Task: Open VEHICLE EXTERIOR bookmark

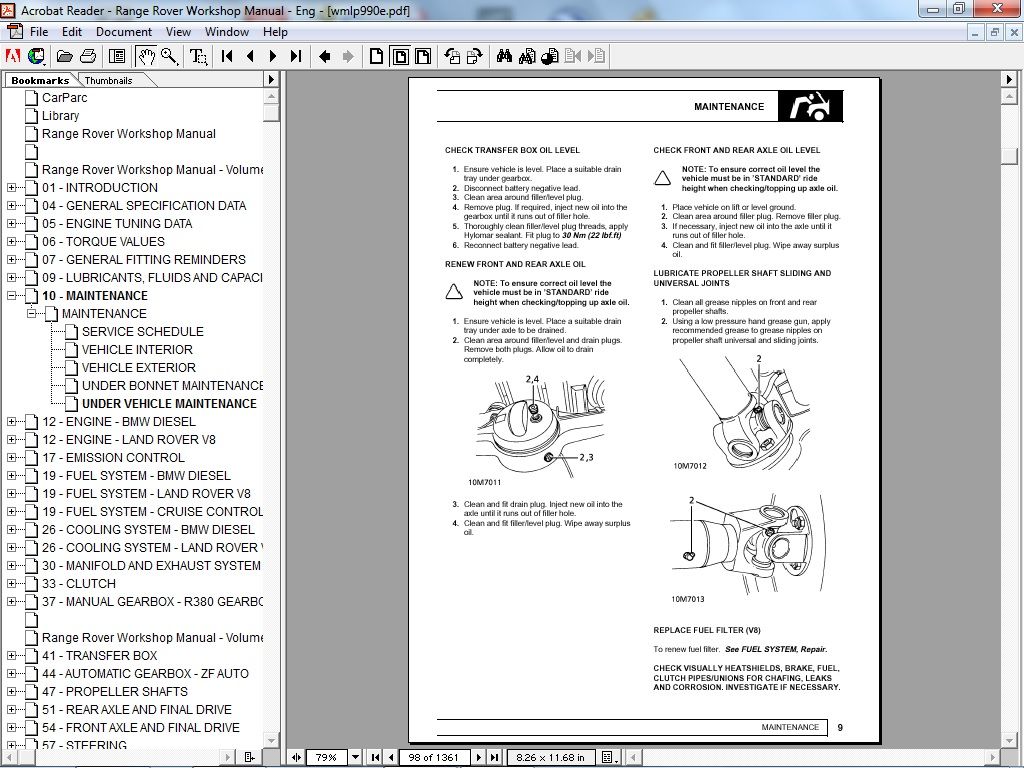Action: [x=138, y=368]
